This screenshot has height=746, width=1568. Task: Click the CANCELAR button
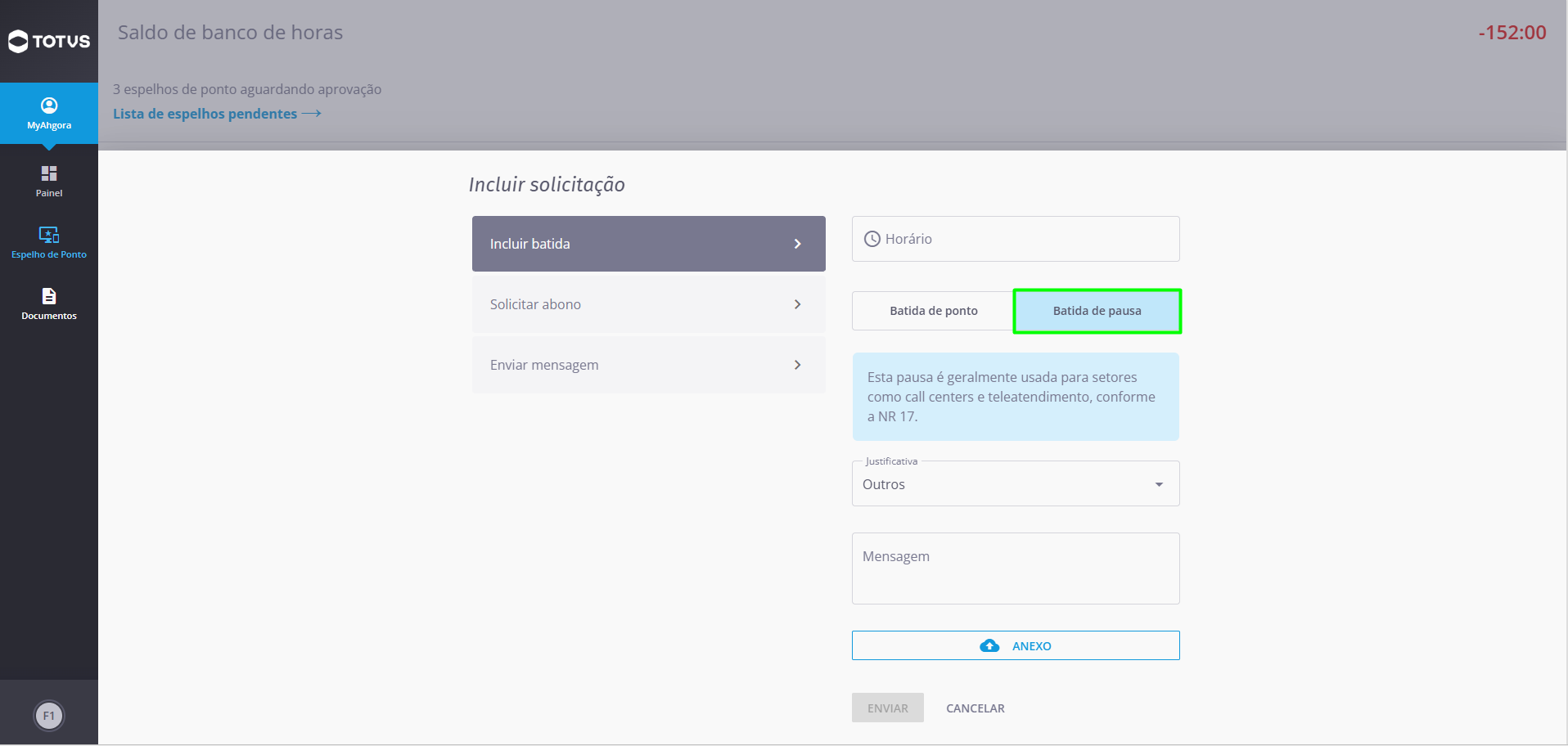coord(975,708)
